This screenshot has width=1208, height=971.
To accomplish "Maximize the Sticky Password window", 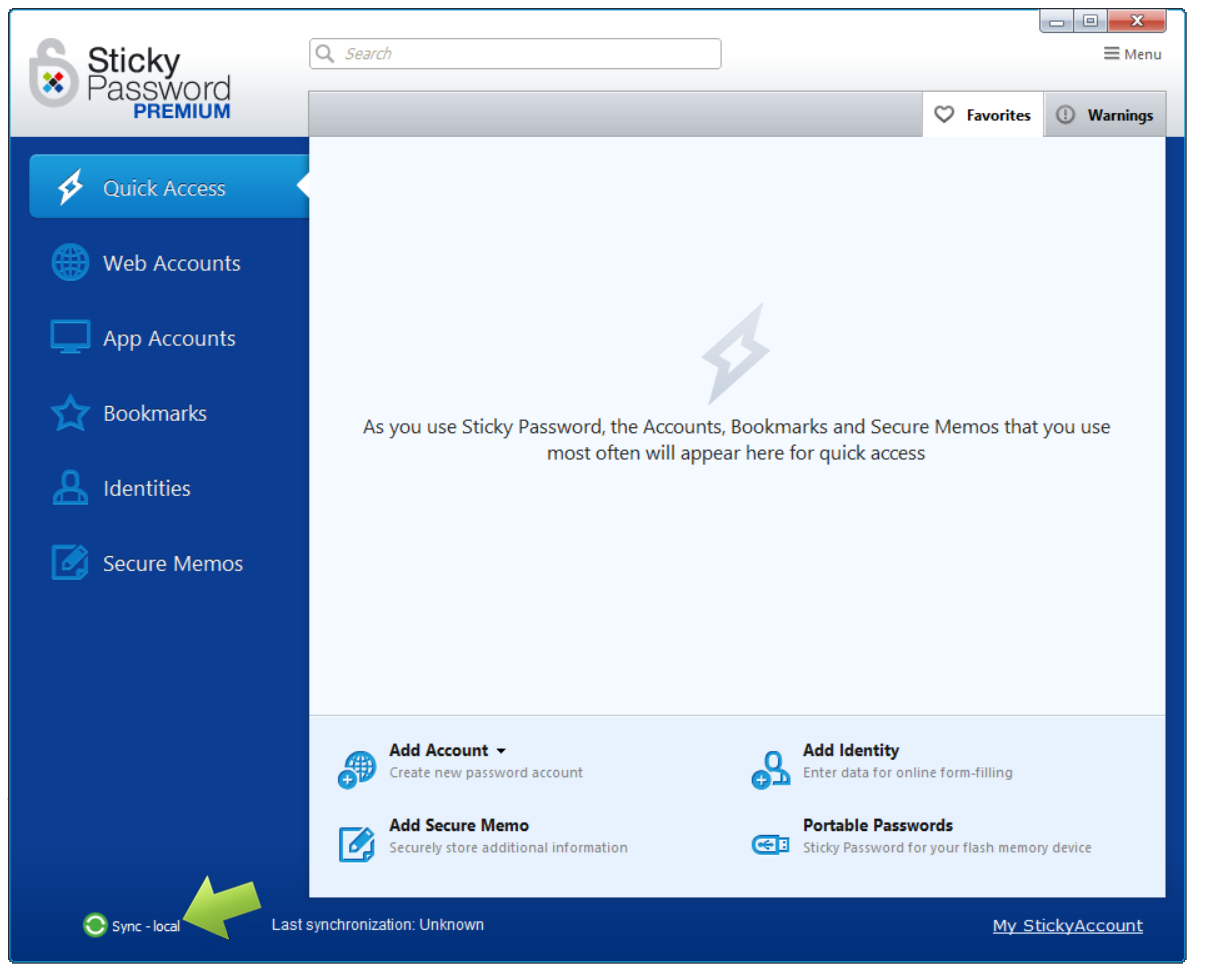I will [1090, 21].
